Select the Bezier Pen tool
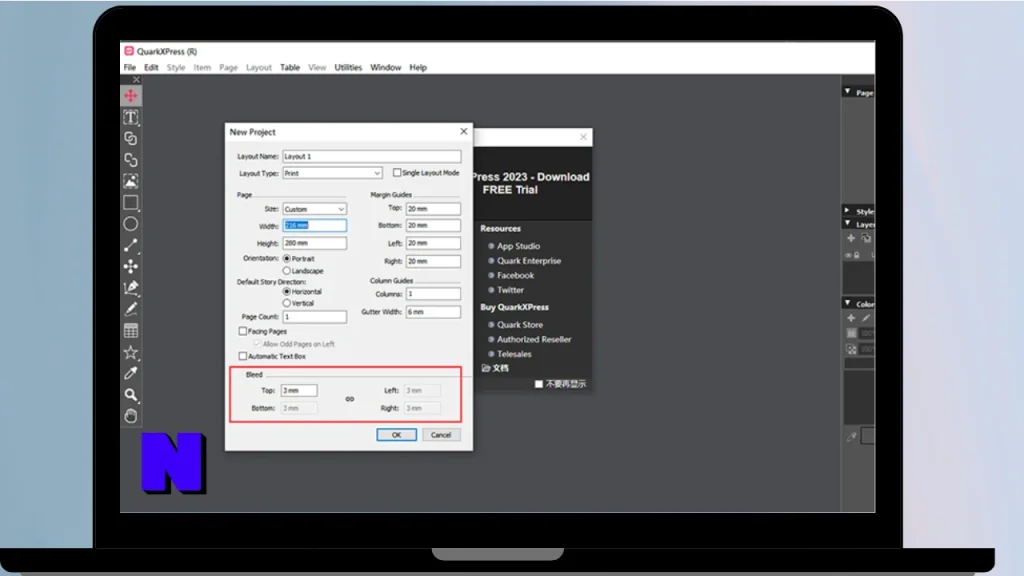The image size is (1024, 576). pyautogui.click(x=131, y=288)
